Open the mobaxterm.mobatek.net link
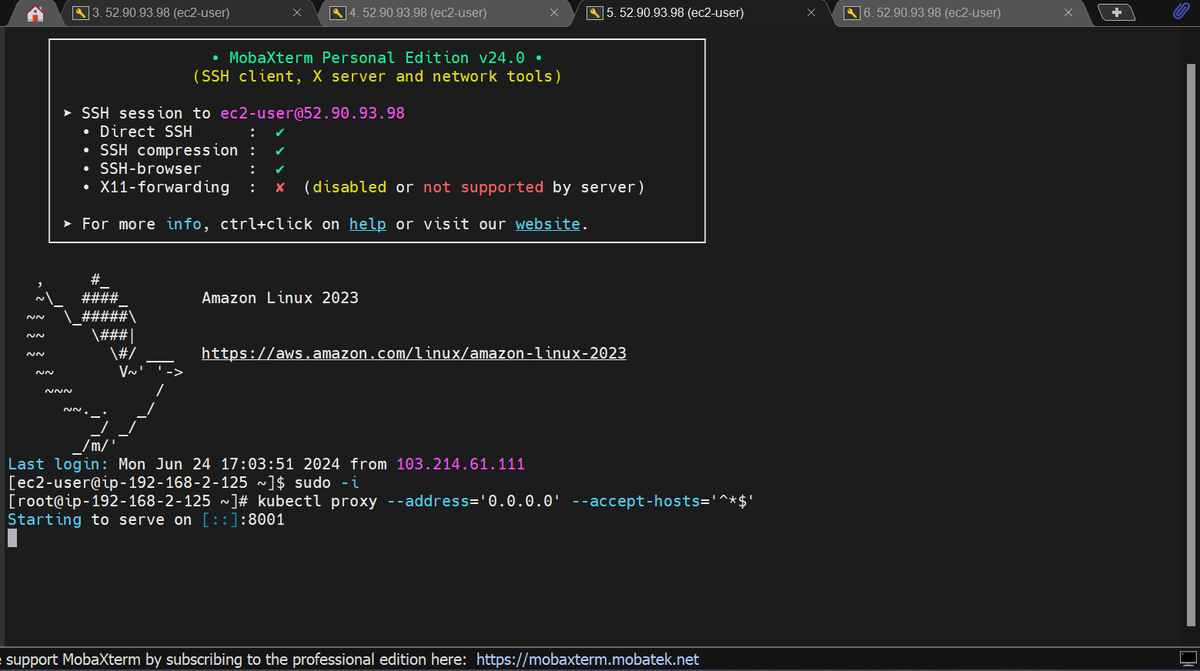The image size is (1200, 671). [587, 660]
